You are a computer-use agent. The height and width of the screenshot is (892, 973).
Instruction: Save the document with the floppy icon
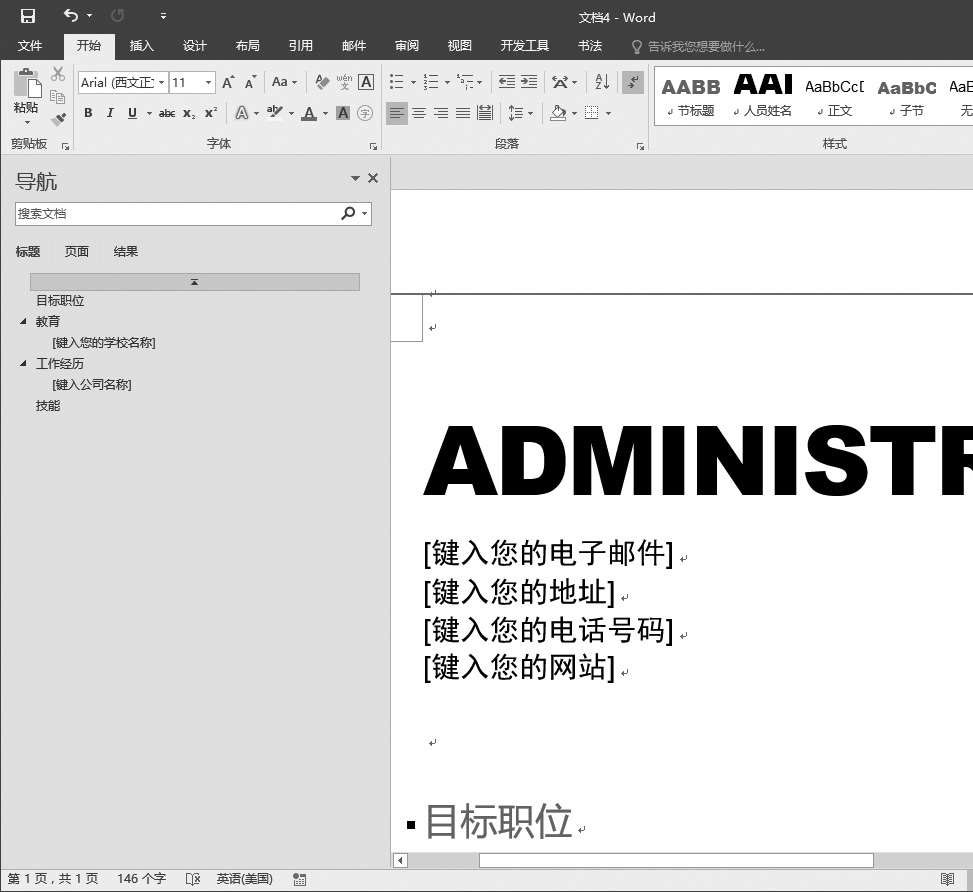pyautogui.click(x=27, y=16)
